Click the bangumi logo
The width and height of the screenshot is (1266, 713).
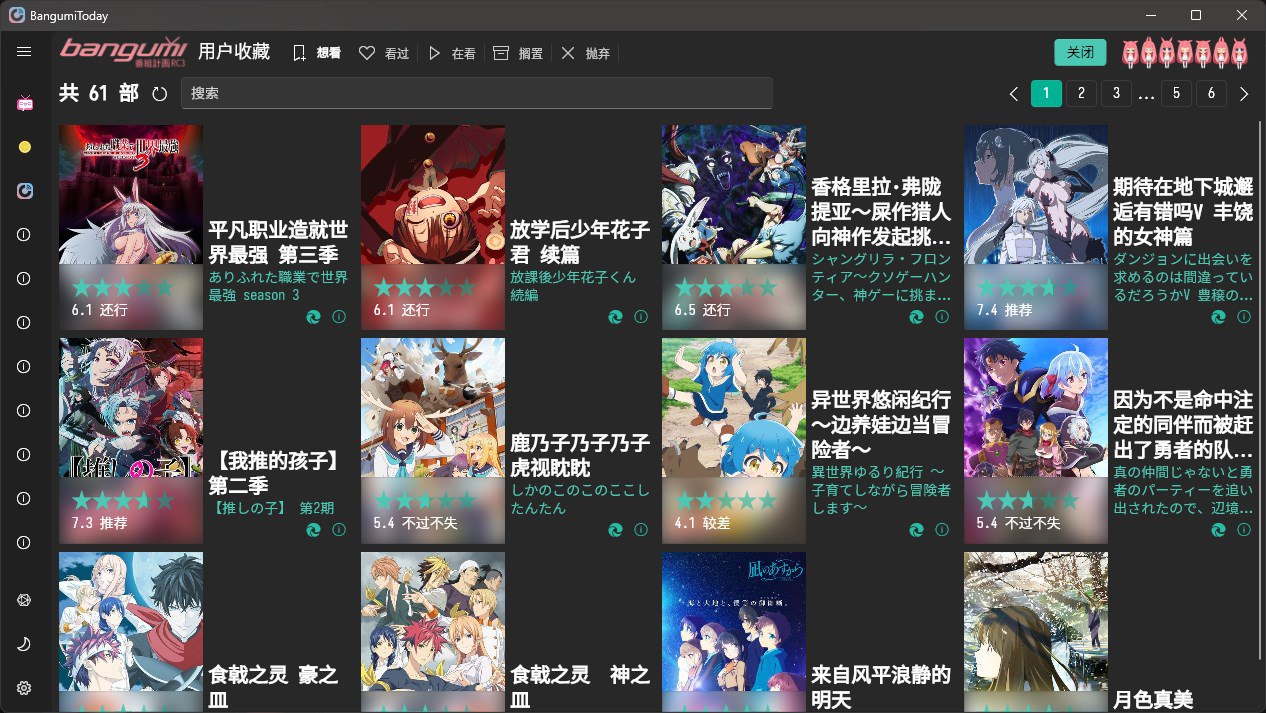coord(123,51)
